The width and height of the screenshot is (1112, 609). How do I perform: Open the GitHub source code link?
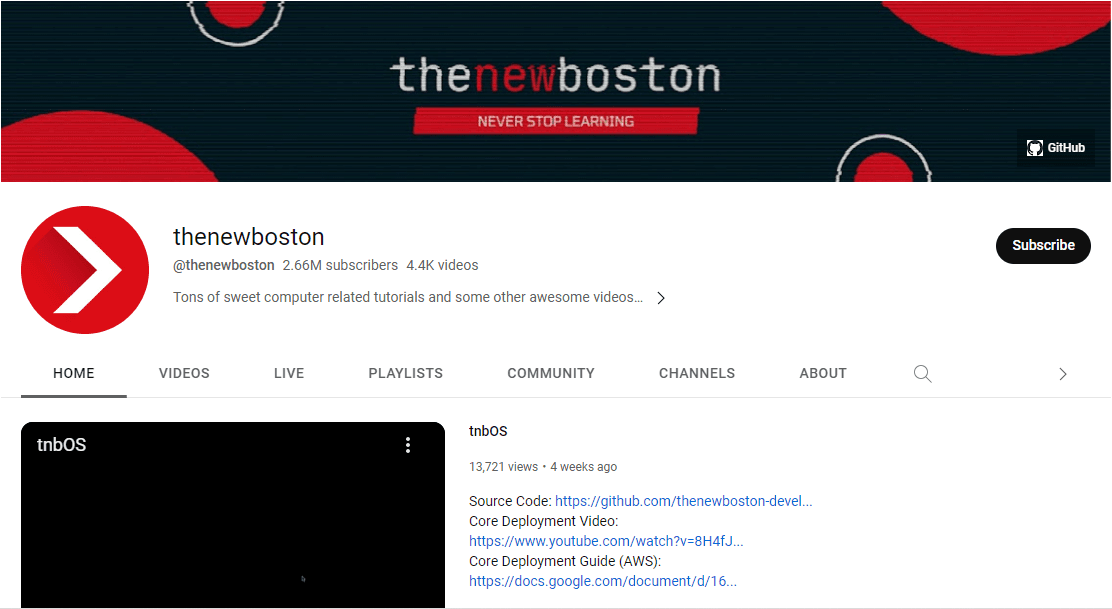[x=683, y=501]
